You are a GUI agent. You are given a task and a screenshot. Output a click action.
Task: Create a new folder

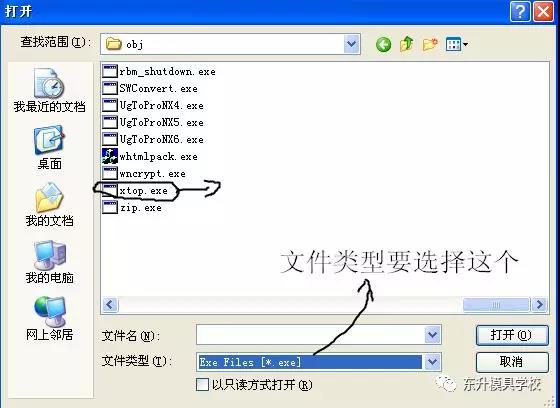[x=430, y=44]
